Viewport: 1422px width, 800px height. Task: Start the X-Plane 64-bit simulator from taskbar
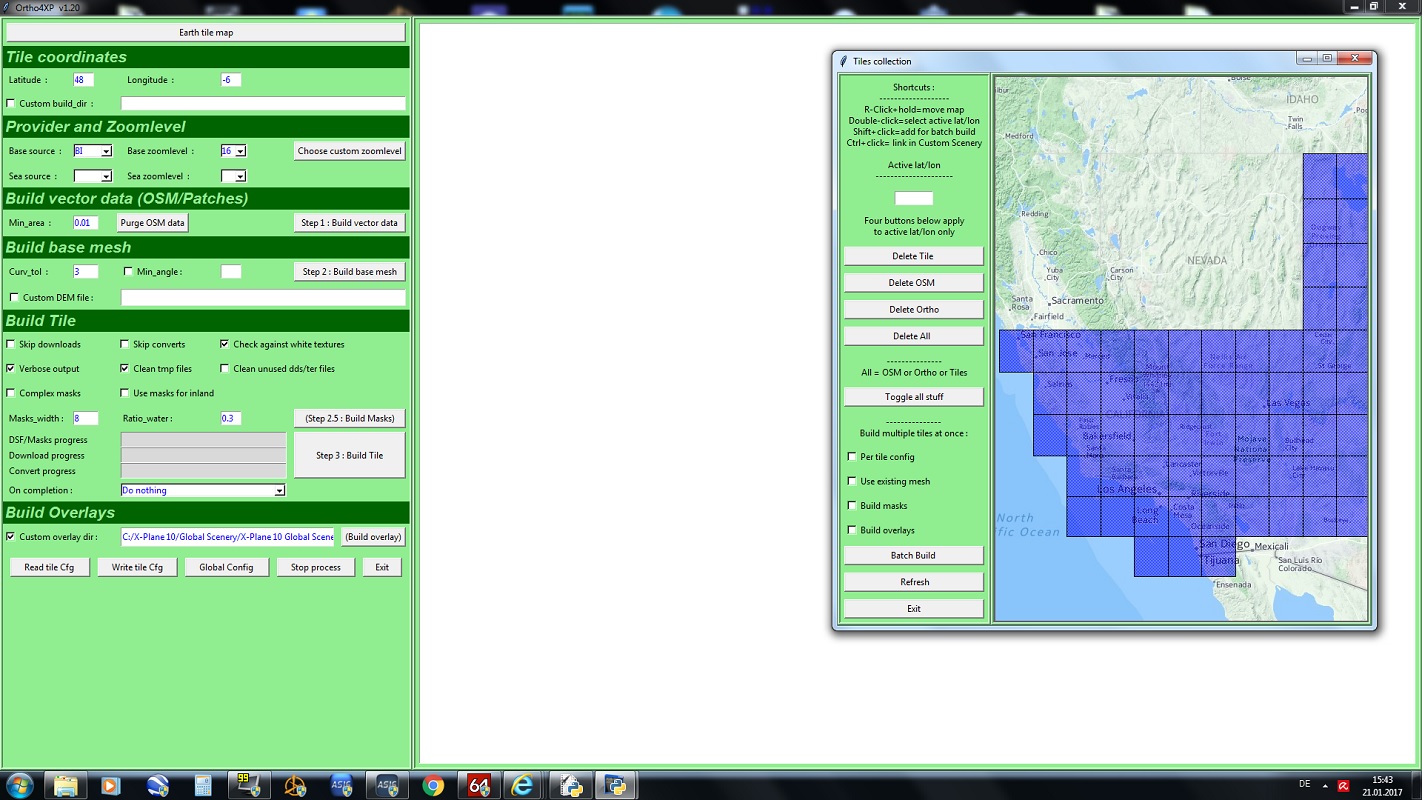tap(479, 785)
